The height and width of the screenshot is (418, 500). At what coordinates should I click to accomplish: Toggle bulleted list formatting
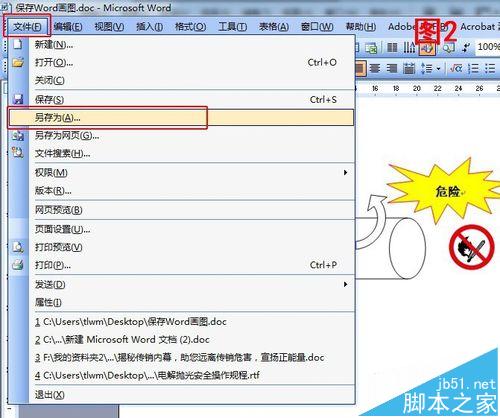pyautogui.click(x=490, y=69)
